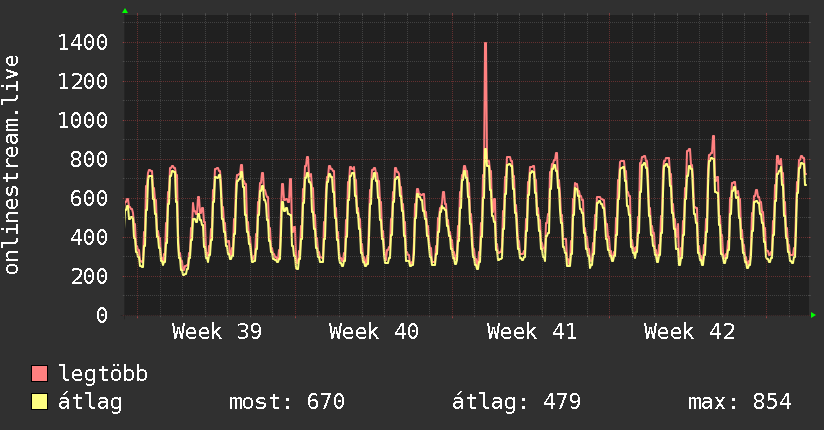824x430 pixels.
Task: Click the legtöbb legend label
Action: coord(103,374)
